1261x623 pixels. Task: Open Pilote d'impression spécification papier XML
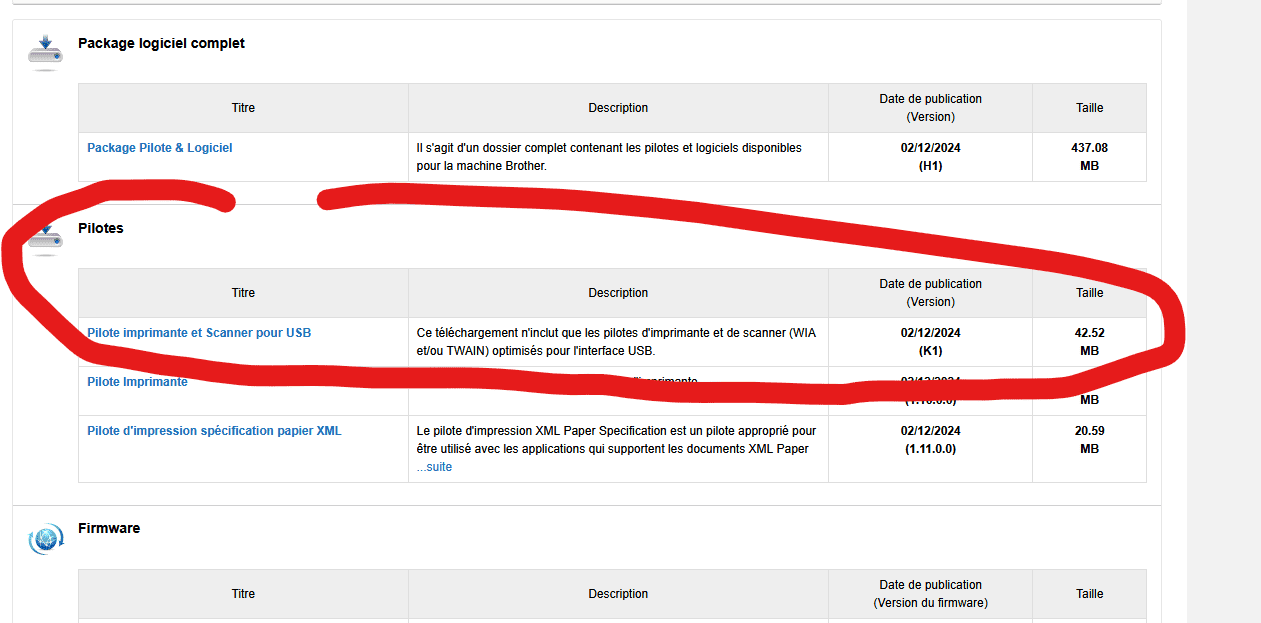pyautogui.click(x=214, y=431)
